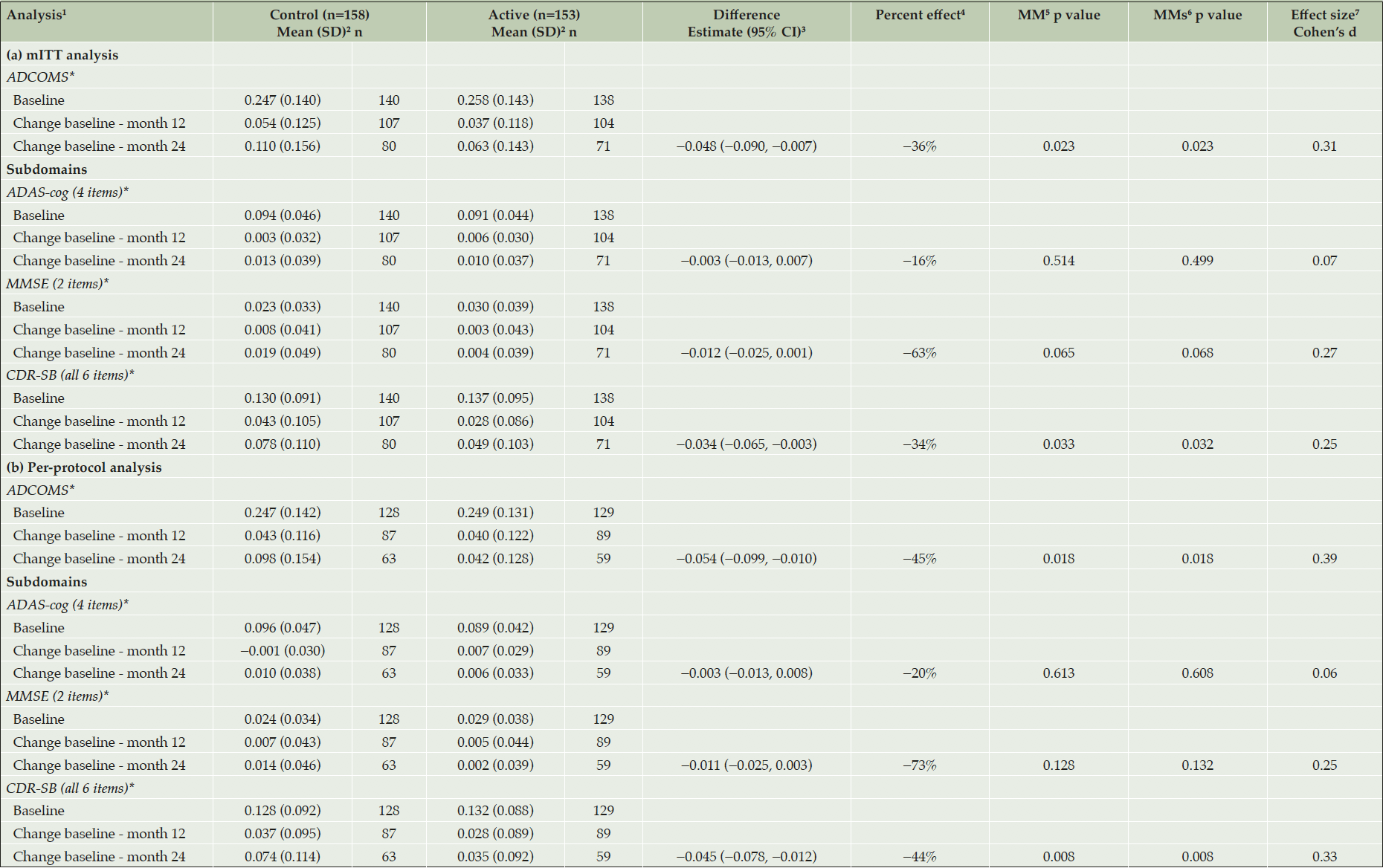Click the 'Effect size Cohen's d' header
This screenshot has width=1383, height=868.
pyautogui.click(x=1325, y=23)
